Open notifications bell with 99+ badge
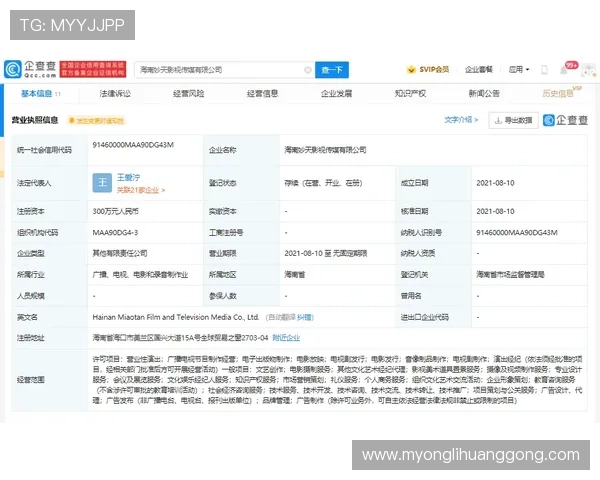Image resolution: width=600 pixels, height=480 pixels. pos(564,70)
